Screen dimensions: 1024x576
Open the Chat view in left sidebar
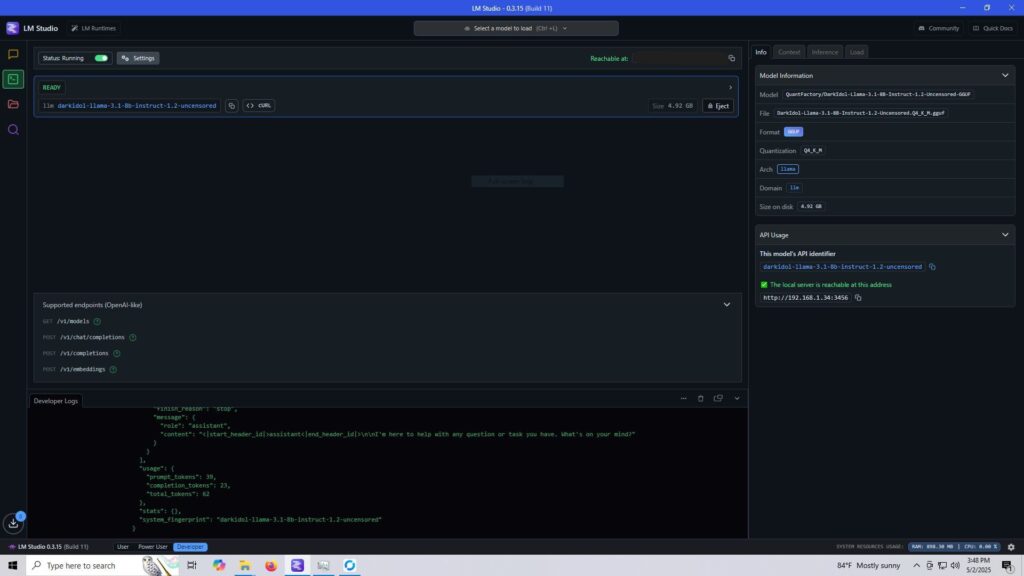click(13, 54)
